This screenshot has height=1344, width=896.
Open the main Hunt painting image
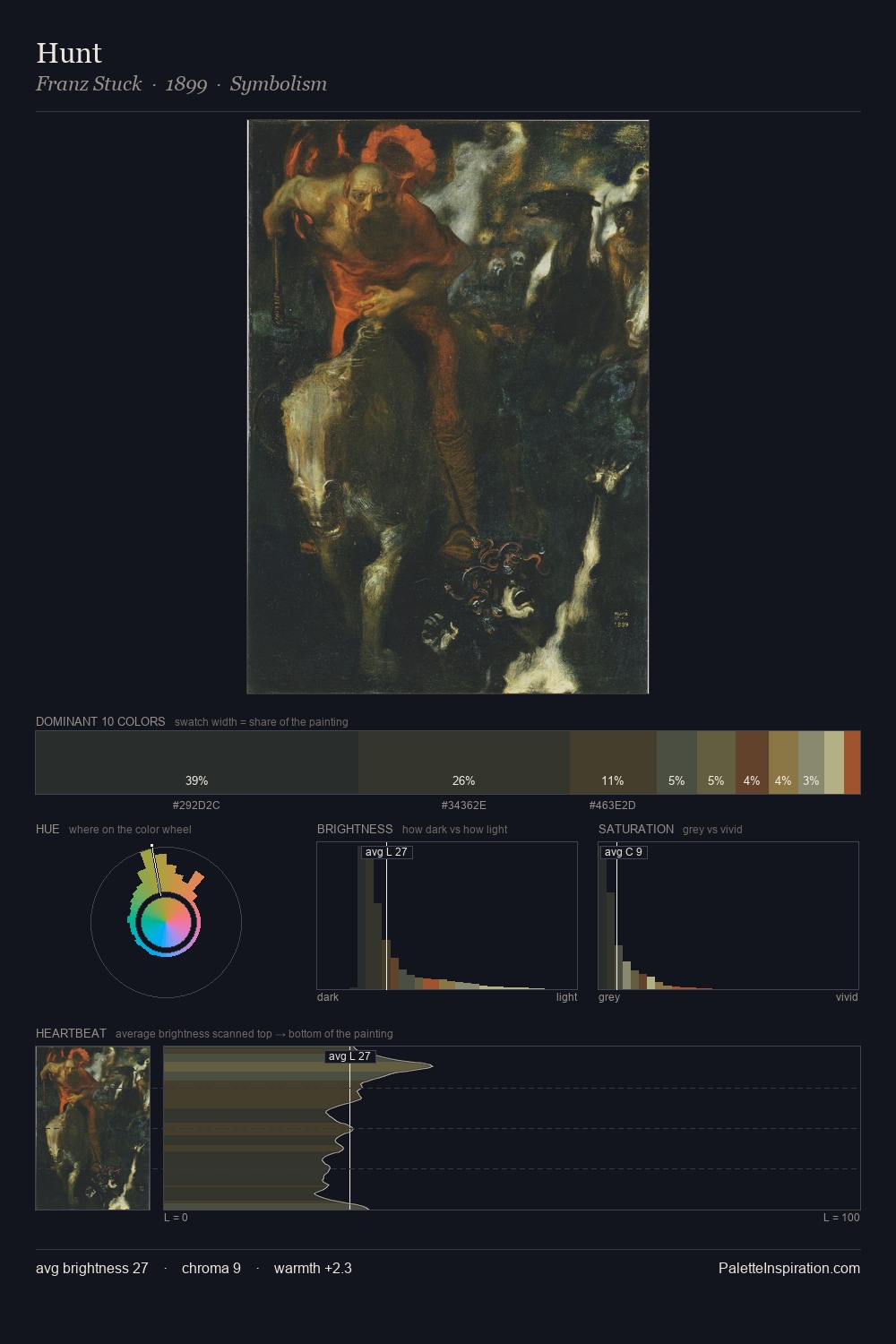tap(448, 407)
